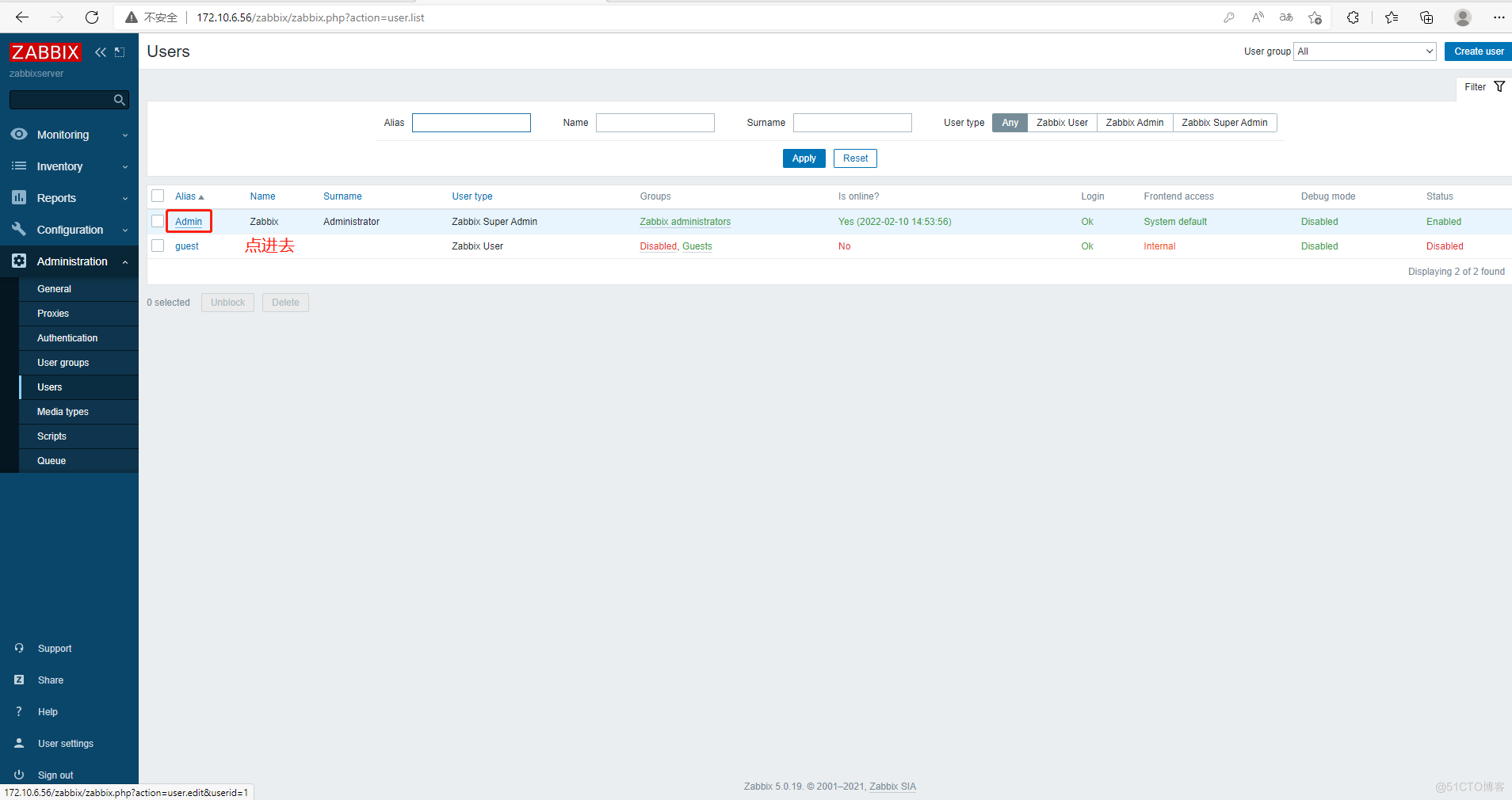This screenshot has height=800, width=1512.
Task: Click the password key icon in address bar
Action: [x=1229, y=17]
